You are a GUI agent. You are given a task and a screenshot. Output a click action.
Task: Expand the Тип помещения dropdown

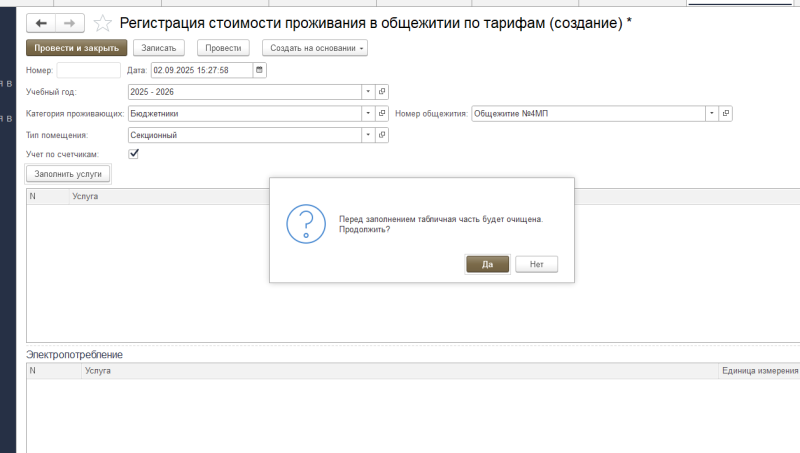pos(368,134)
